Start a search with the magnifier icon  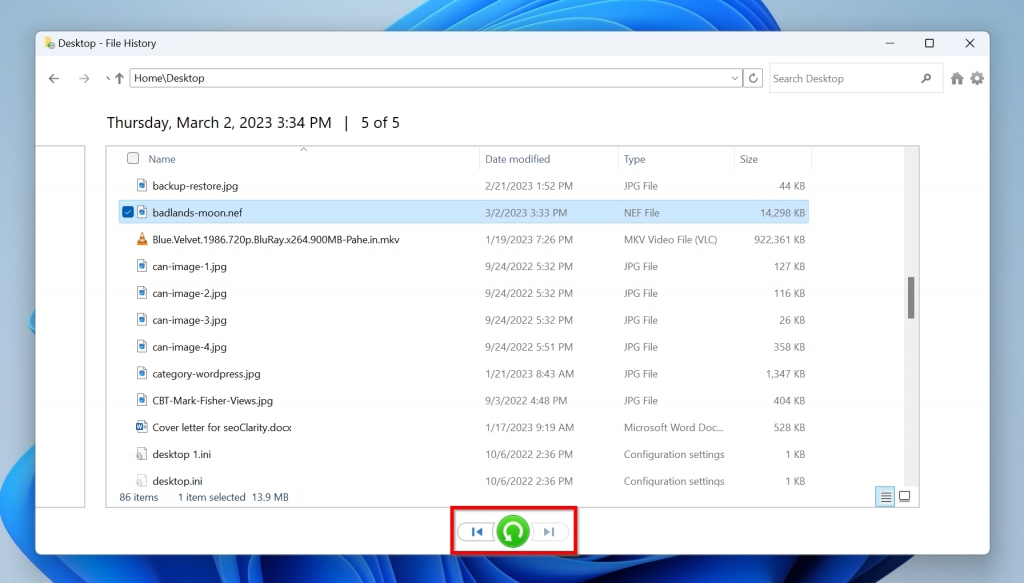click(x=925, y=78)
